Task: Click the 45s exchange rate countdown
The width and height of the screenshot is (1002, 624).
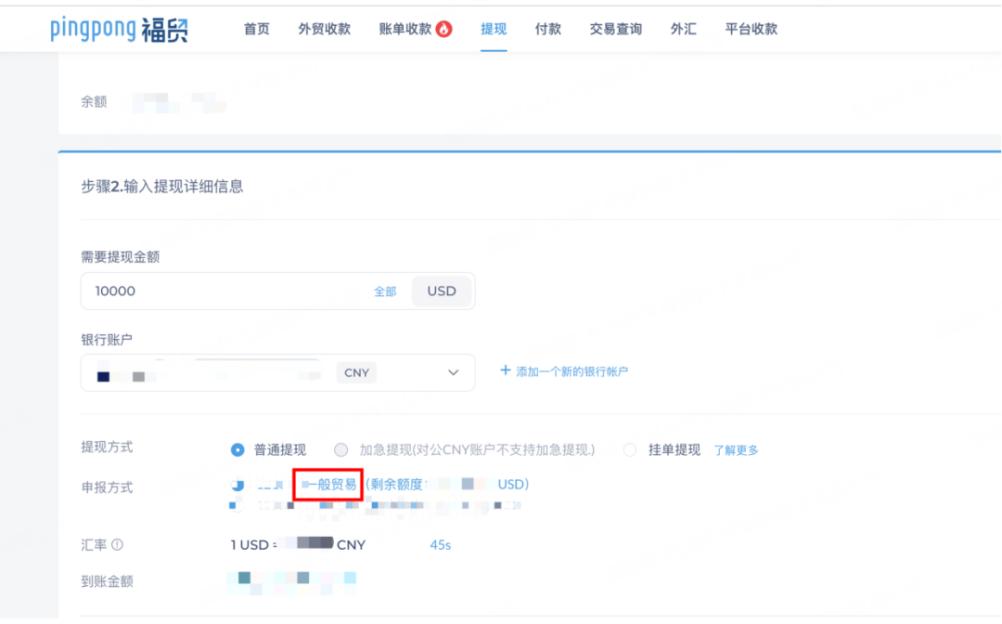Action: (440, 545)
